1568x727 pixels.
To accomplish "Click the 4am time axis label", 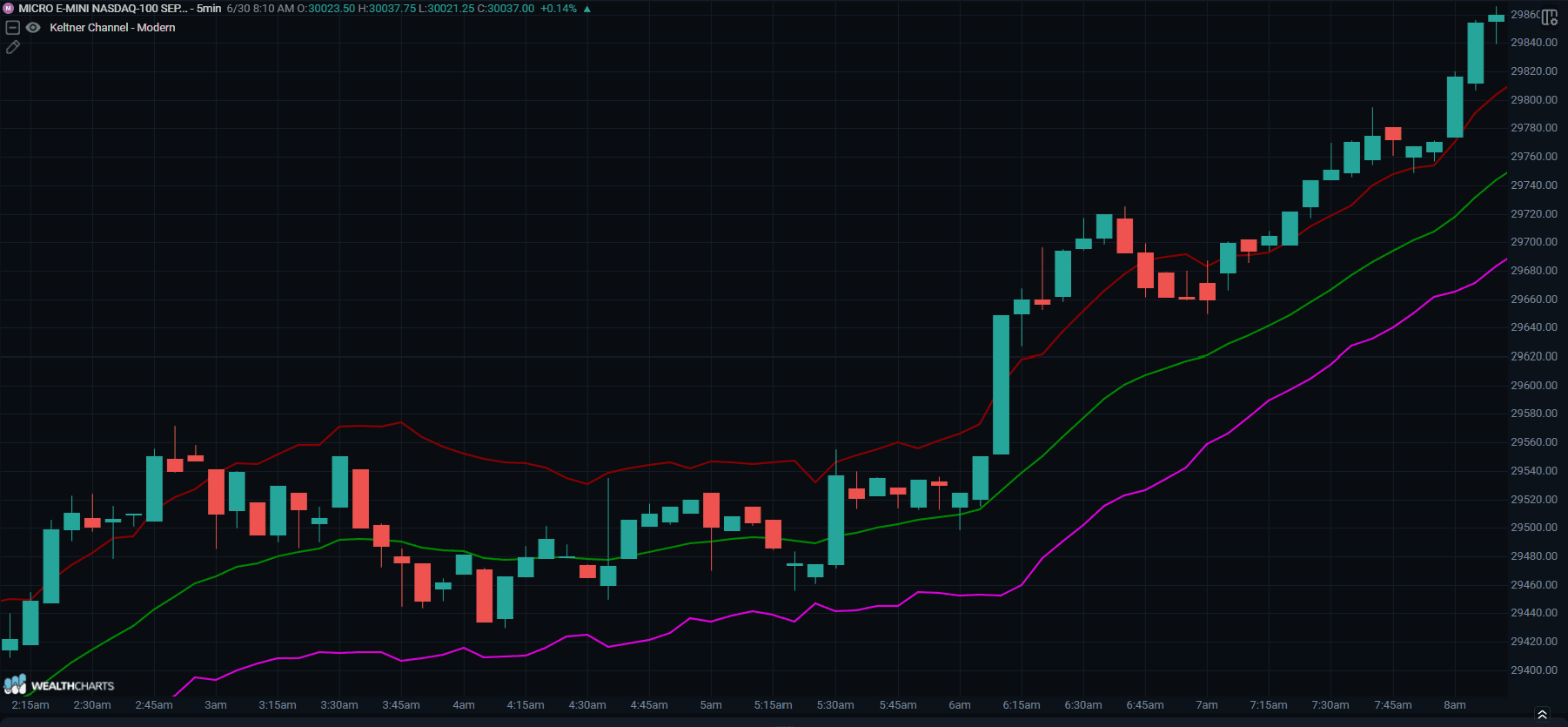I will [464, 705].
